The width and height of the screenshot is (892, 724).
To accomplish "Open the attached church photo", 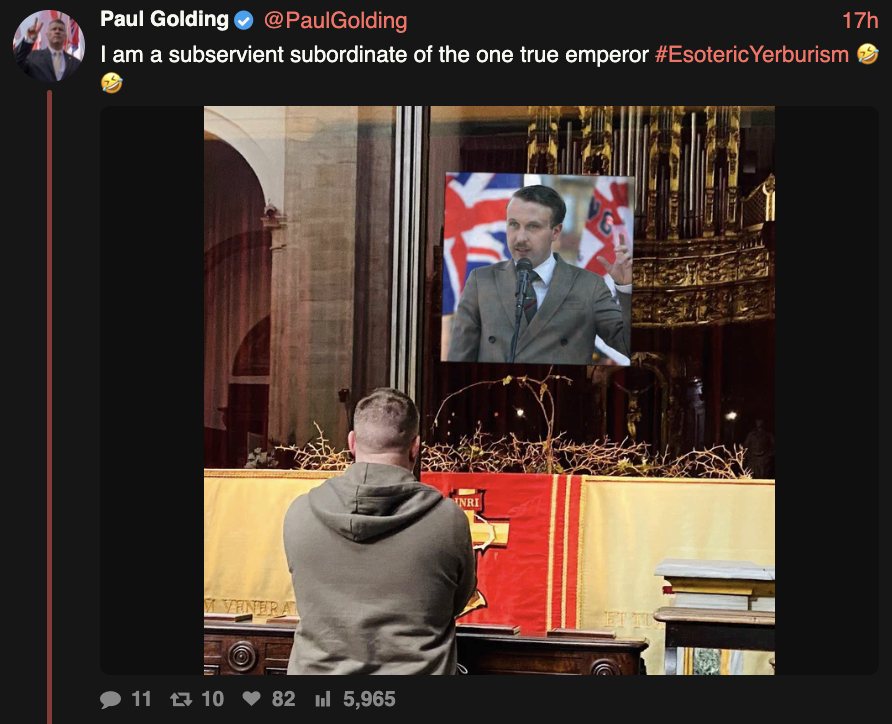I will (489, 390).
